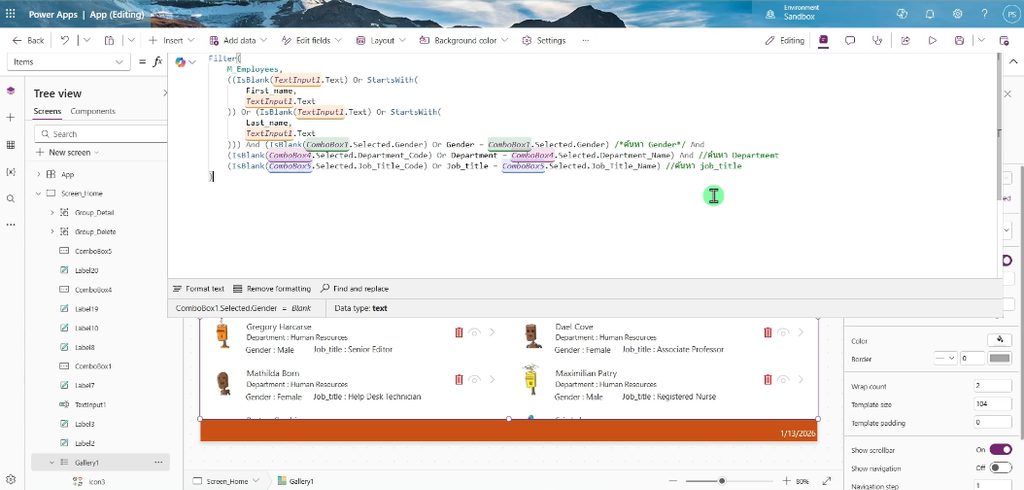View Dael Cove details with the eye icon
1024x490 pixels.
point(784,333)
